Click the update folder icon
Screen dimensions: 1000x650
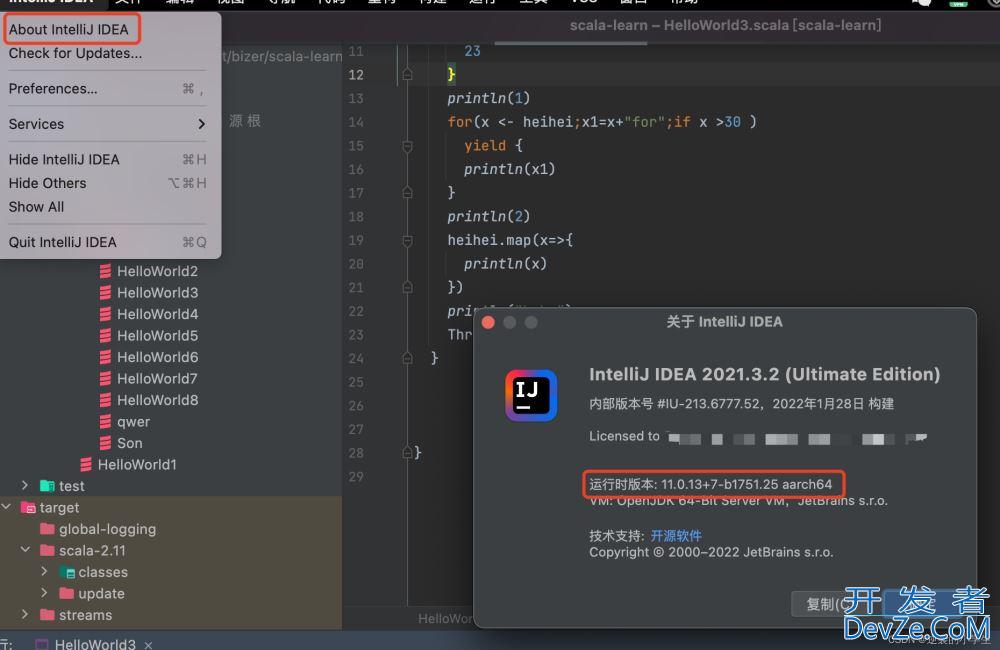(x=67, y=593)
